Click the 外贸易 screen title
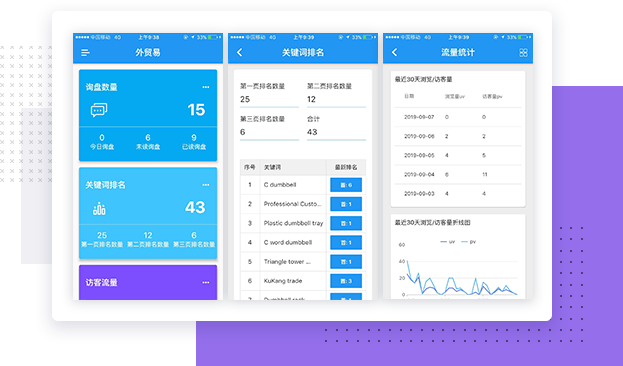The height and width of the screenshot is (366, 623). (148, 52)
